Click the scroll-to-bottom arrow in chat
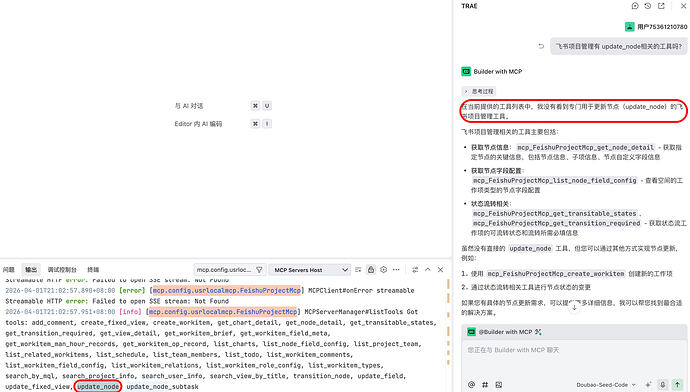The height and width of the screenshot is (392, 690). (574, 308)
